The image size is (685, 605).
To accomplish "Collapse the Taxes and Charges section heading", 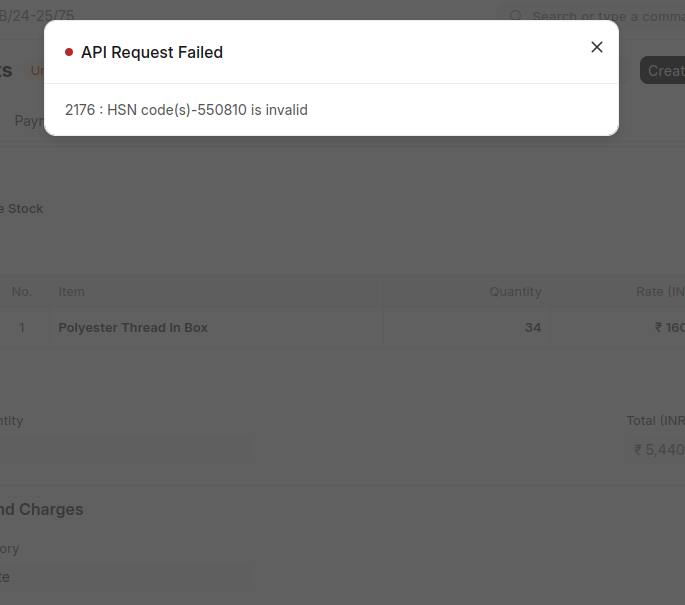I will click(42, 509).
